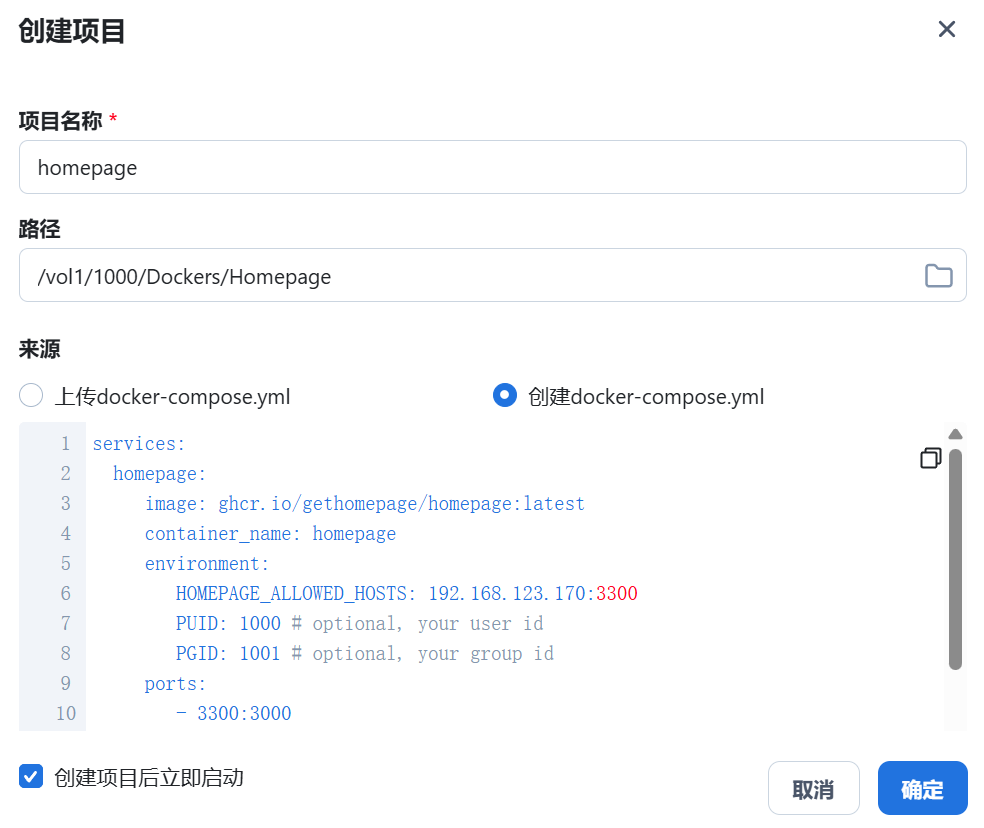
Task: Toggle the 创建项目后立即启动 checkbox
Action: point(31,776)
